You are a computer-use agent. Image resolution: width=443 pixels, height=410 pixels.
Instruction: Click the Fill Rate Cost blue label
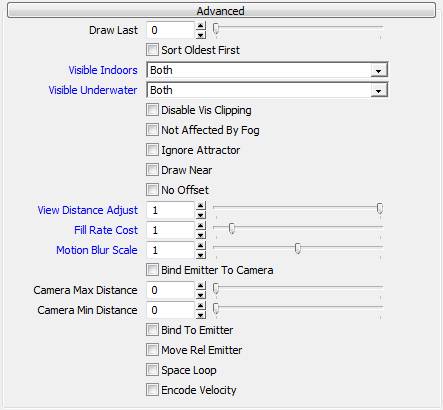[106, 230]
